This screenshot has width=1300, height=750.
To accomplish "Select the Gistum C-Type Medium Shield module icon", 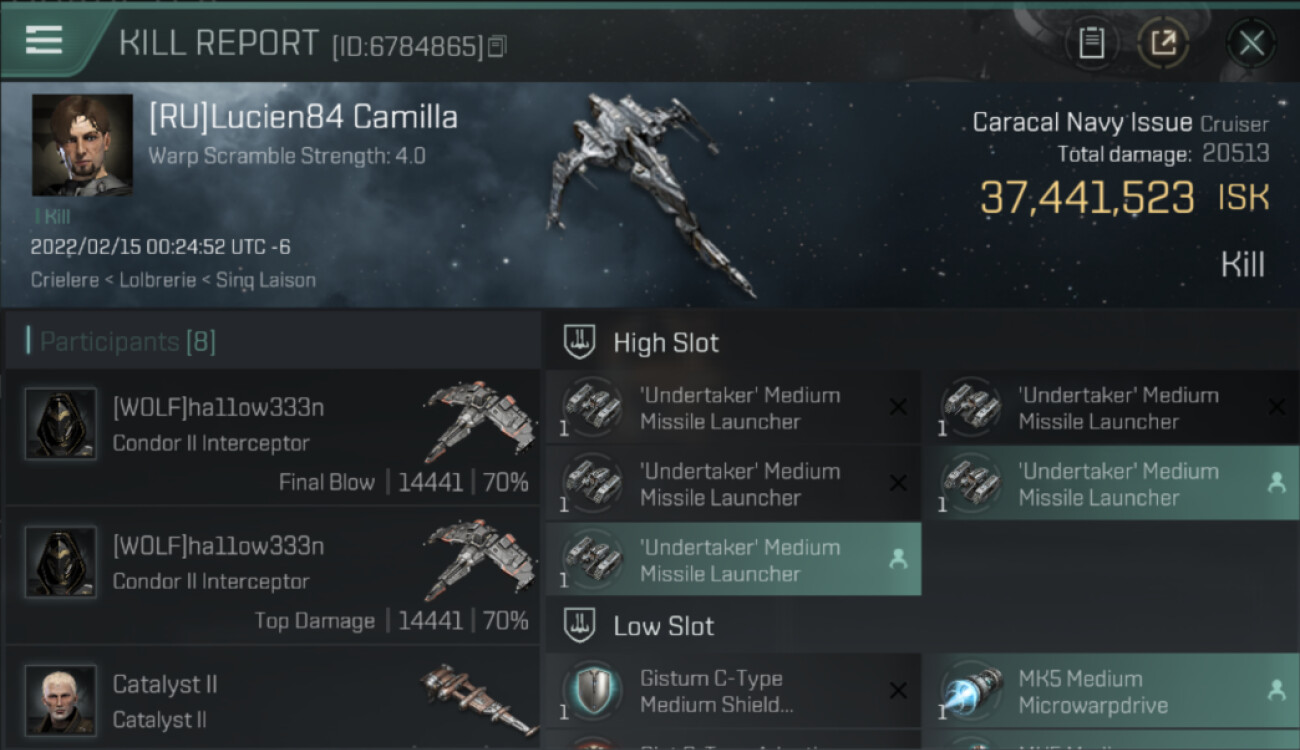I will point(592,691).
